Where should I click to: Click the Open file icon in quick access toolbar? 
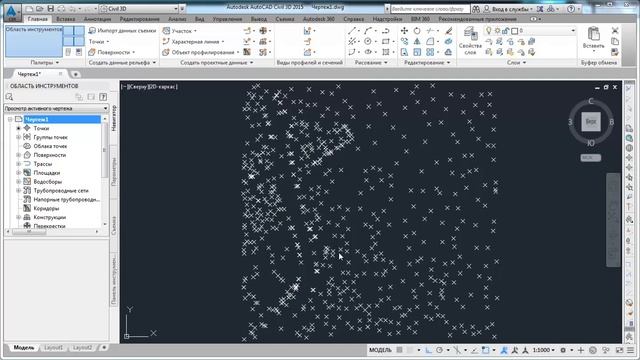[40, 9]
